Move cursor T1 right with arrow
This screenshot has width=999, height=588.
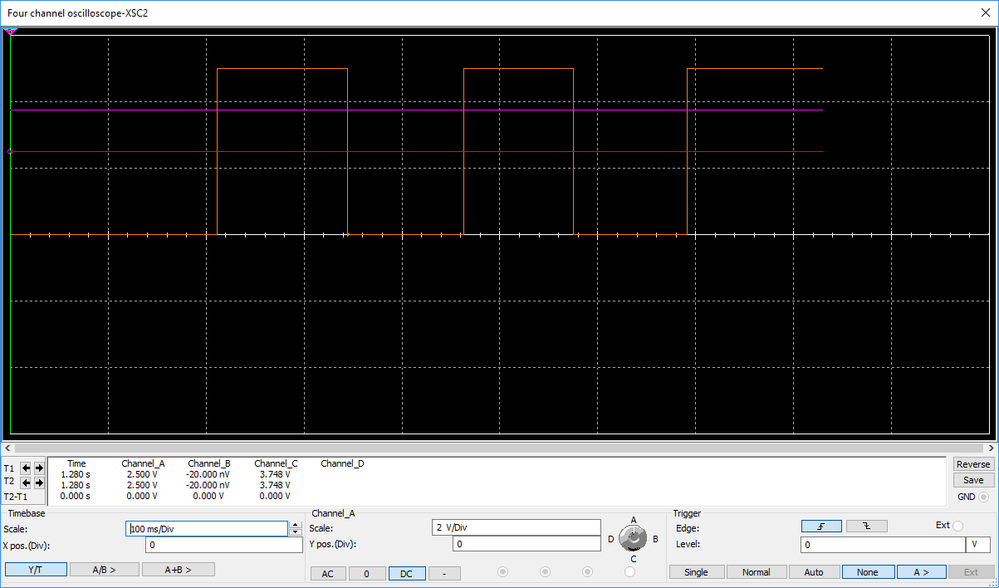pyautogui.click(x=39, y=467)
